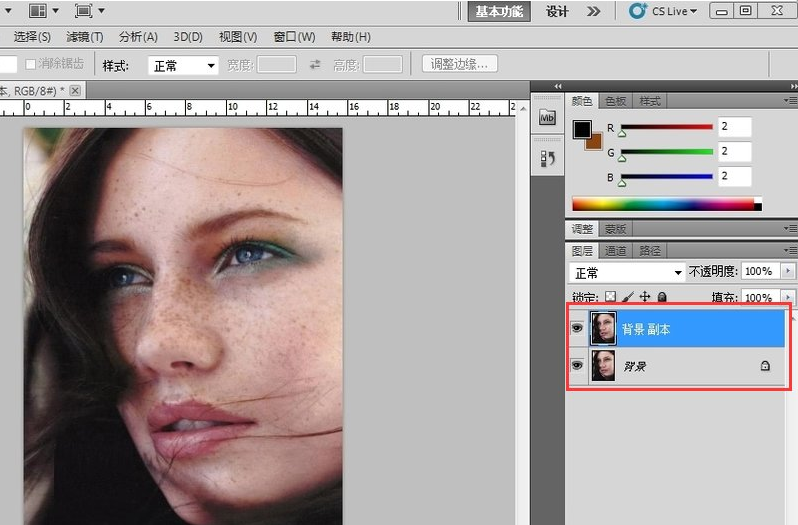Screen dimensions: 798x525
Task: Click the lock all padlock icon
Action: tap(661, 297)
